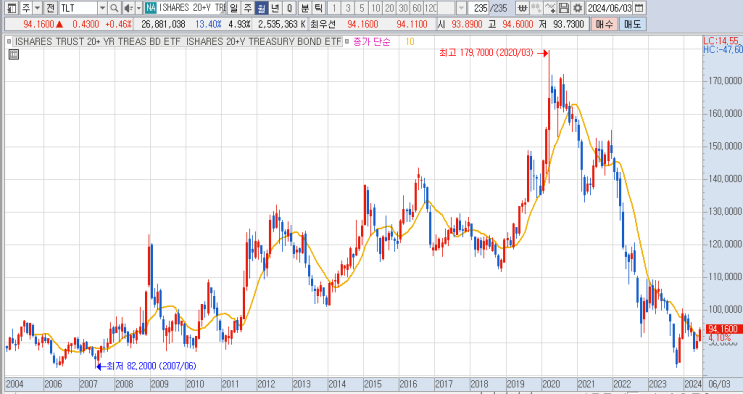This screenshot has height=394, width=743.
Task: Open symbol search with the magnifier icon
Action: pos(114,8)
